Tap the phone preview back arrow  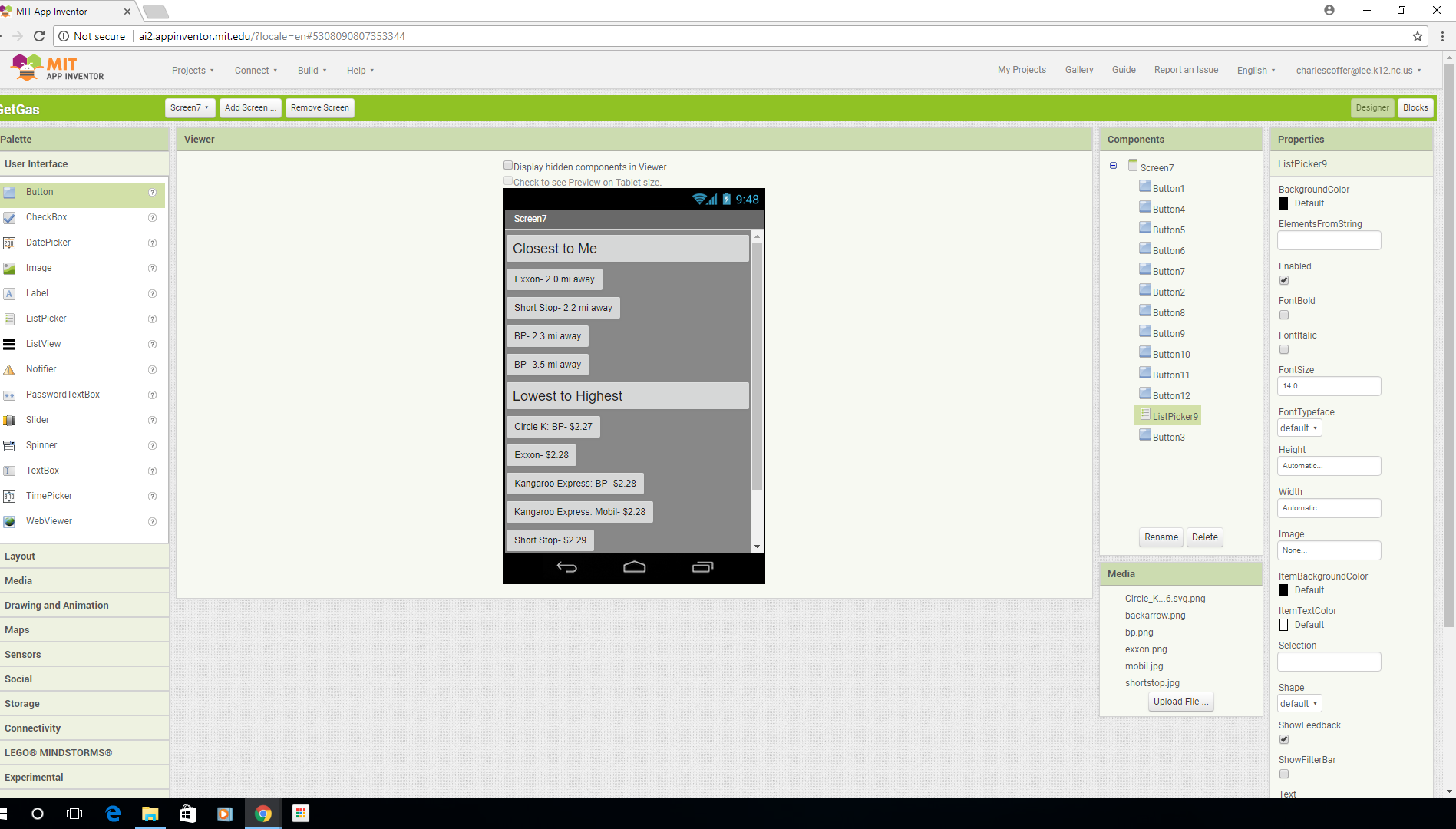566,567
